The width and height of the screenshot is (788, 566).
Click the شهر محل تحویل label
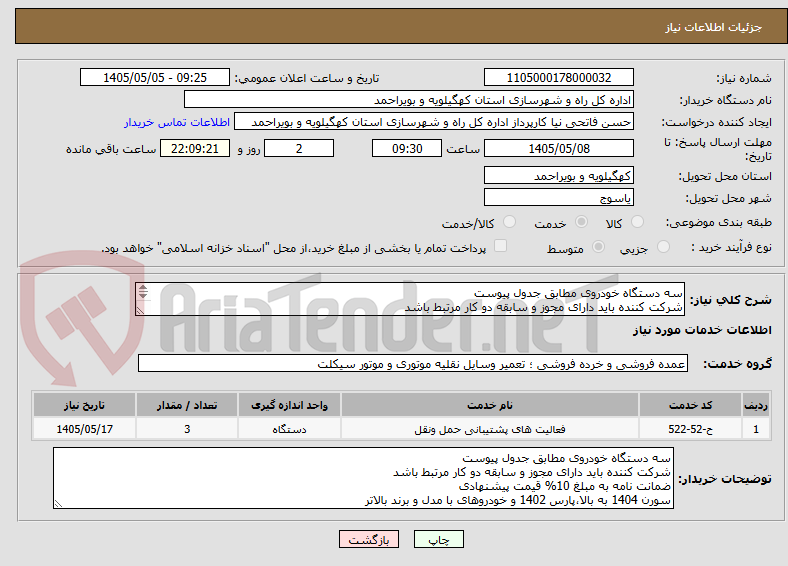pyautogui.click(x=729, y=199)
